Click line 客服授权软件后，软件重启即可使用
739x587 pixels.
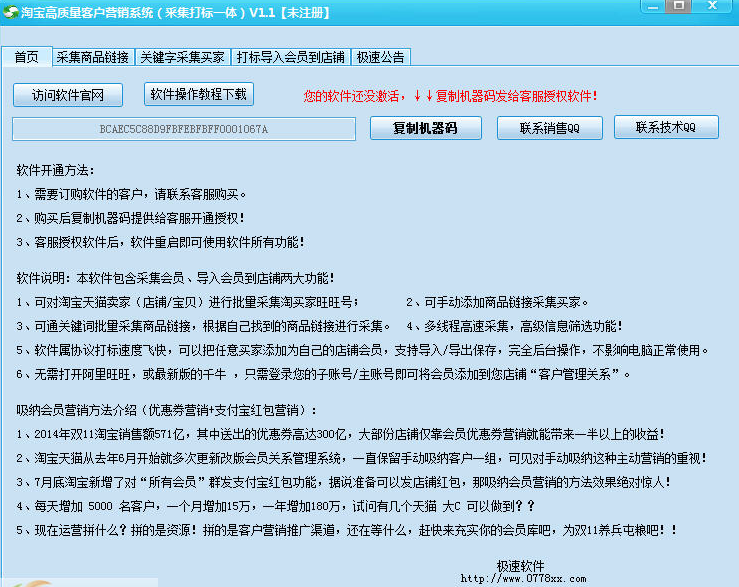160,242
